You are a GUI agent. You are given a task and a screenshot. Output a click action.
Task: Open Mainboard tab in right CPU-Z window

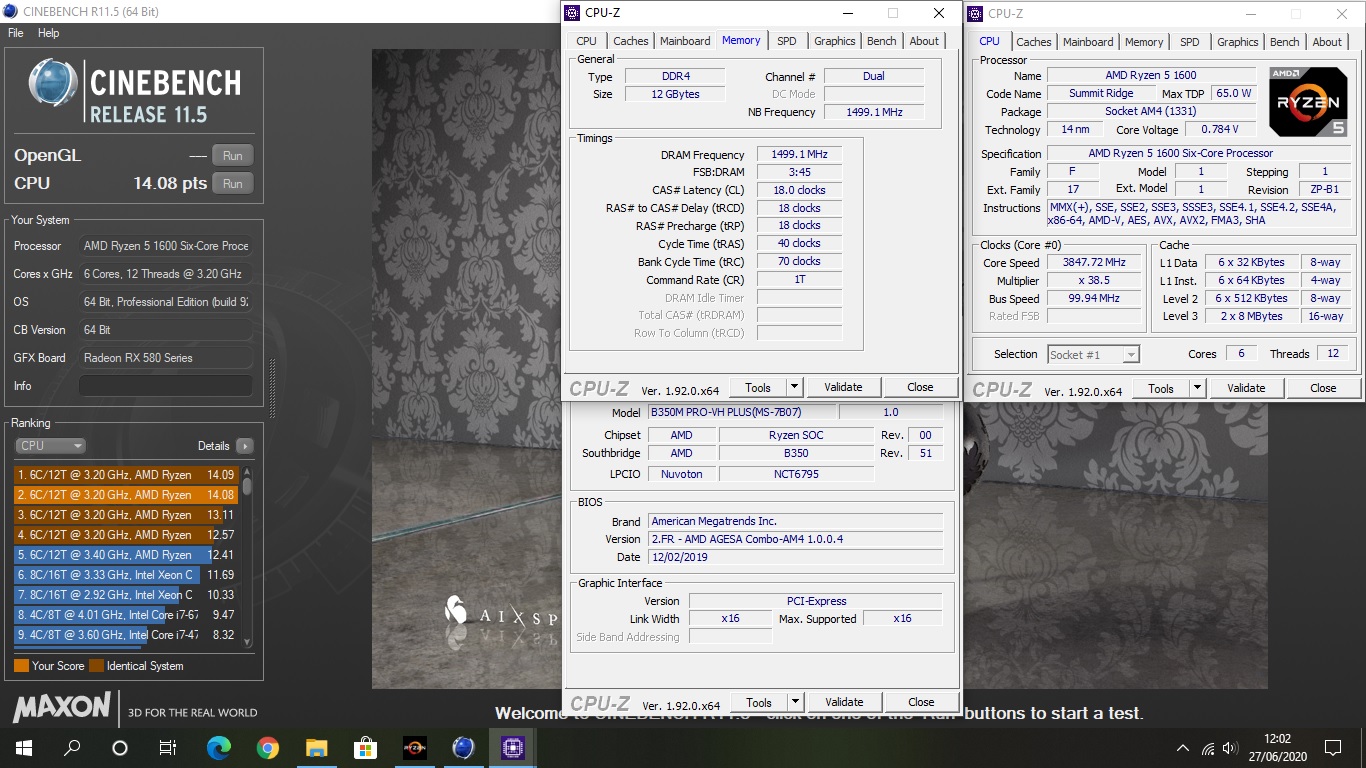pos(1088,42)
